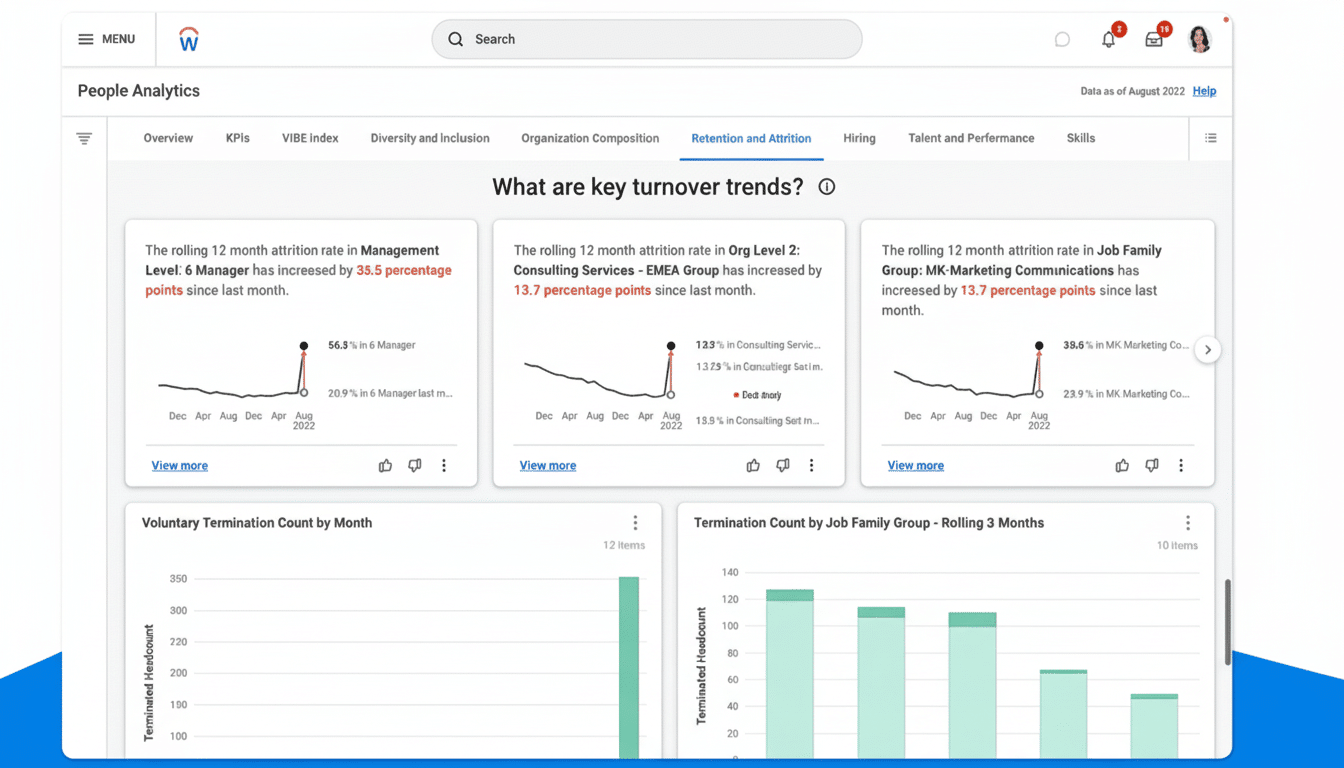Open the filter icon beside the tabs
The height and width of the screenshot is (768, 1344).
pyautogui.click(x=84, y=138)
